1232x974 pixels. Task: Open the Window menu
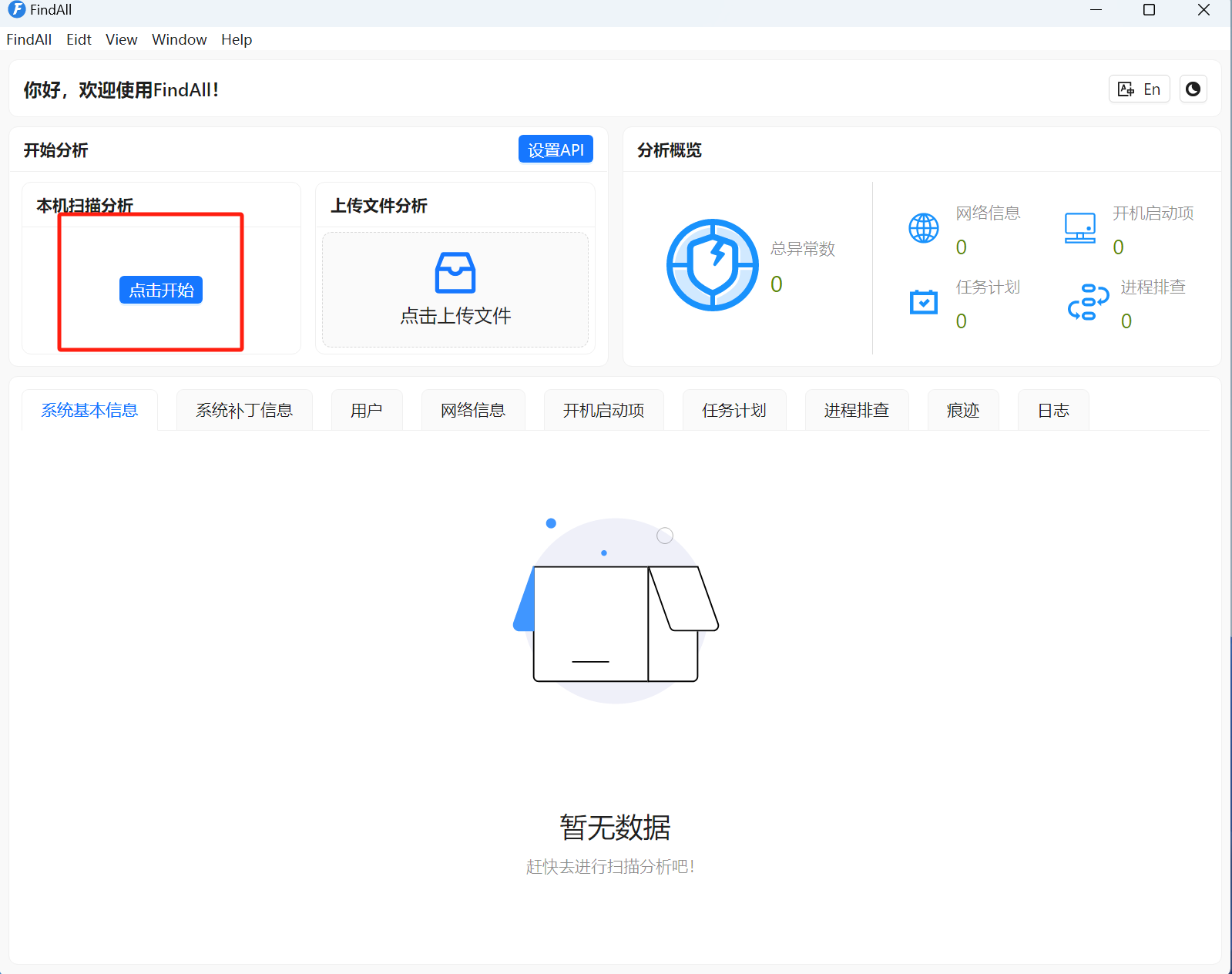180,39
